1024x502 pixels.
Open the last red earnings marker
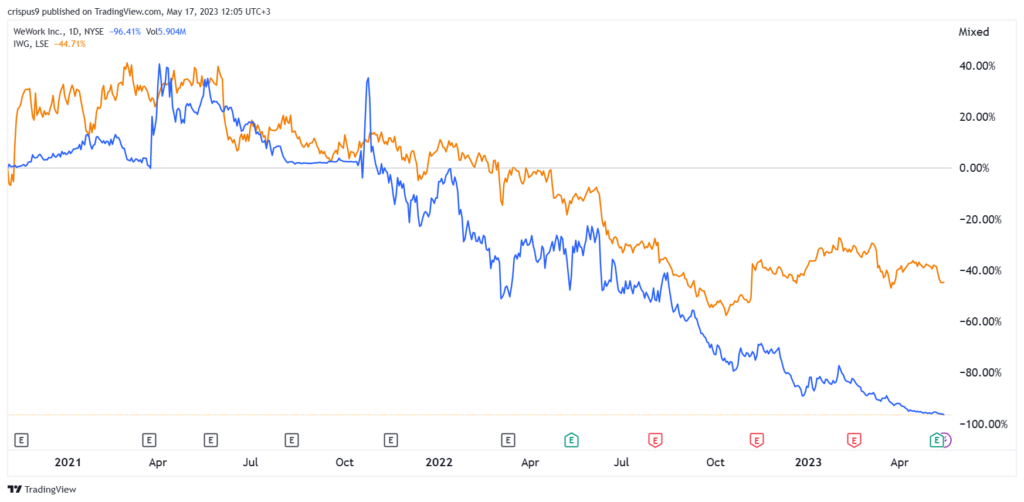[x=855, y=439]
